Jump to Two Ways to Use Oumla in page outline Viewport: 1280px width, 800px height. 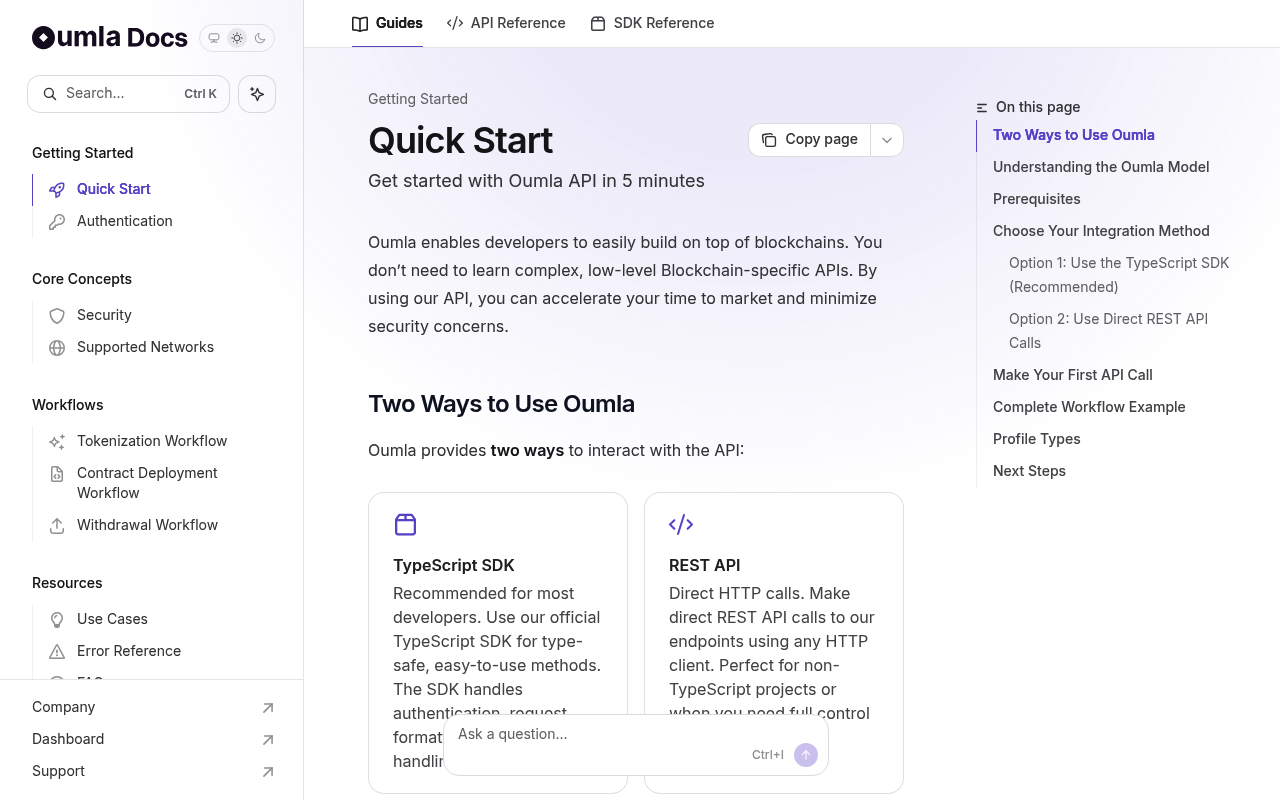click(1074, 135)
